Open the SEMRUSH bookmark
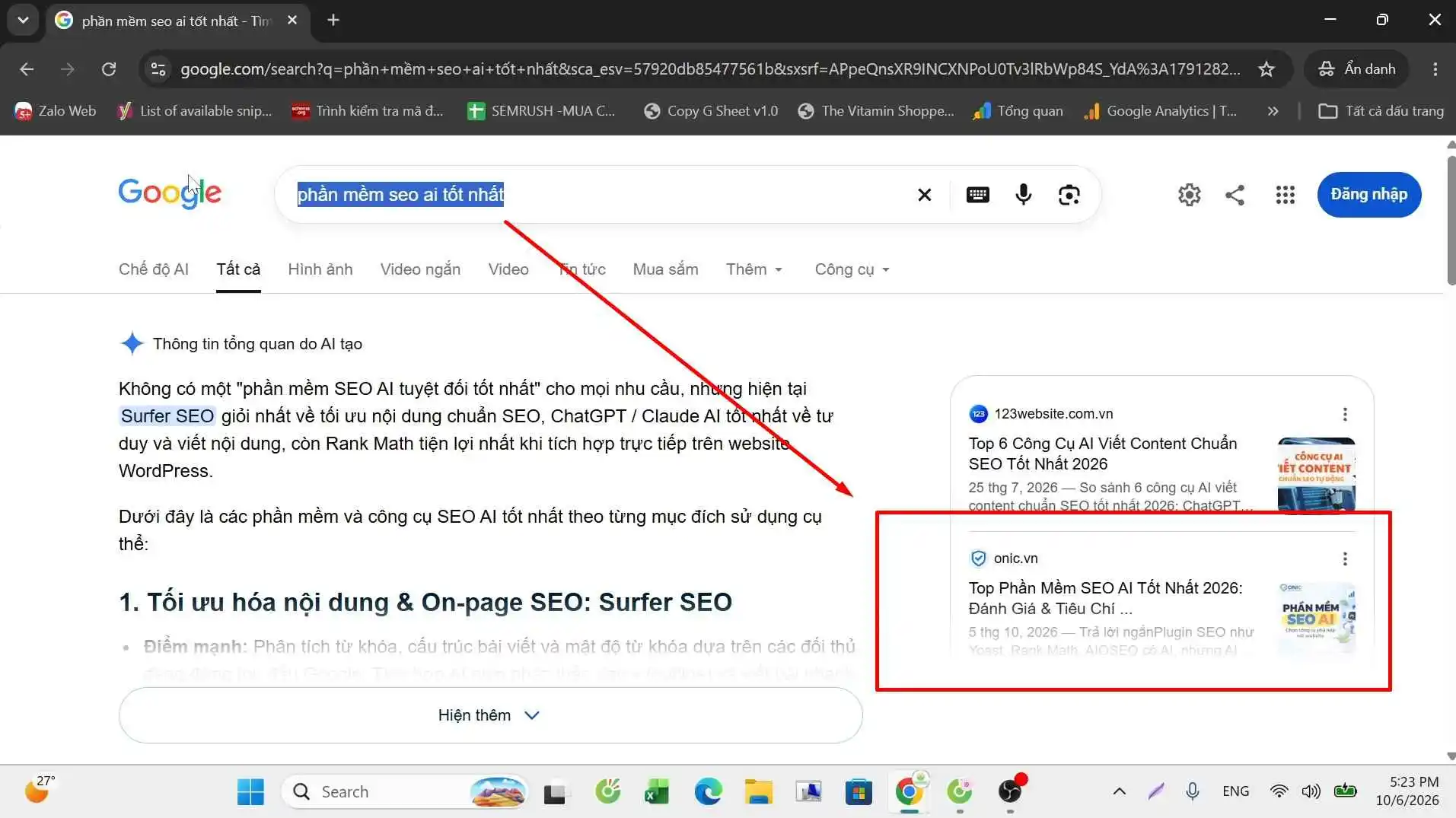This screenshot has width=1456, height=818. click(x=541, y=111)
